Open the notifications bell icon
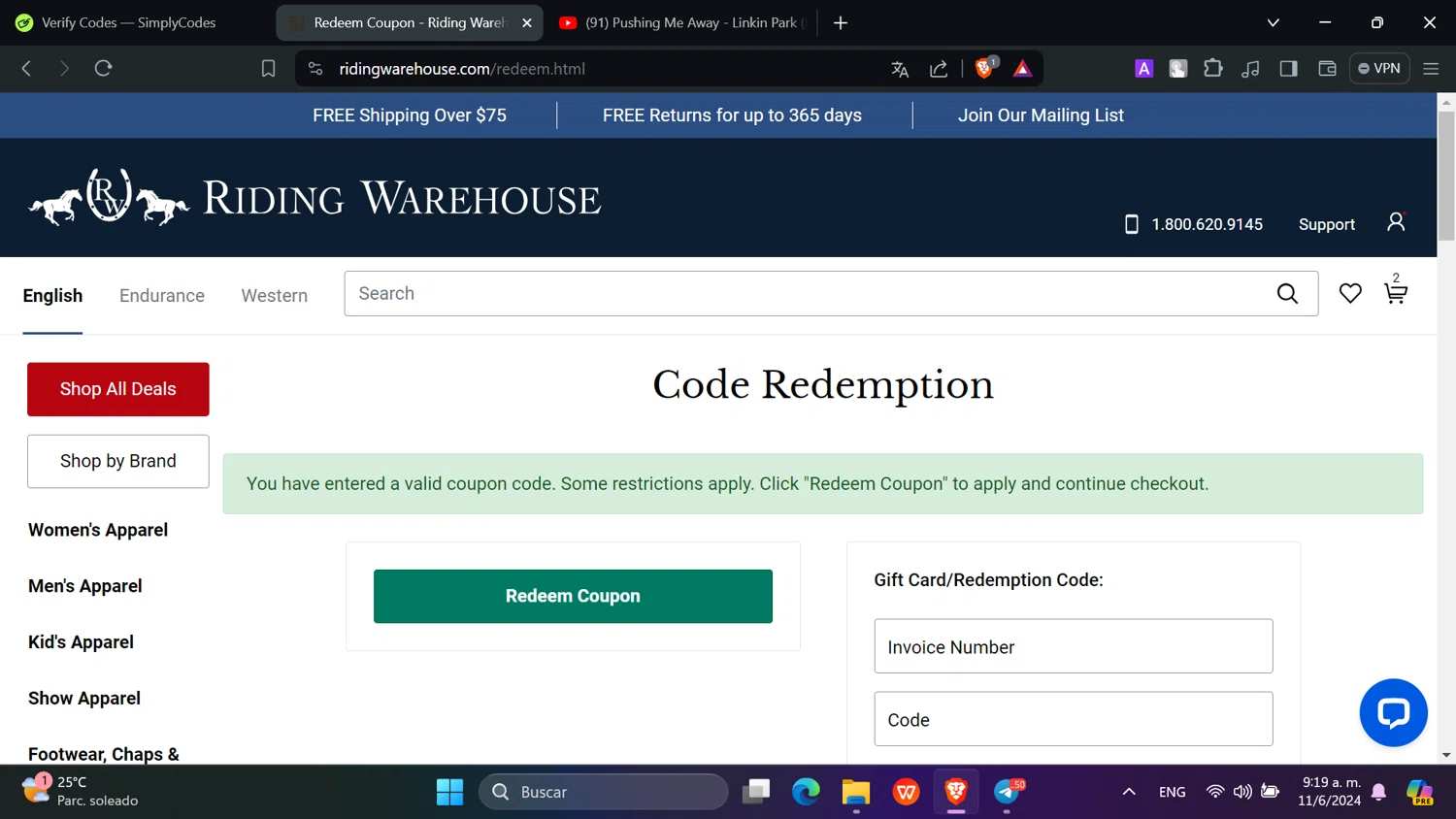1456x819 pixels. 1379,792
